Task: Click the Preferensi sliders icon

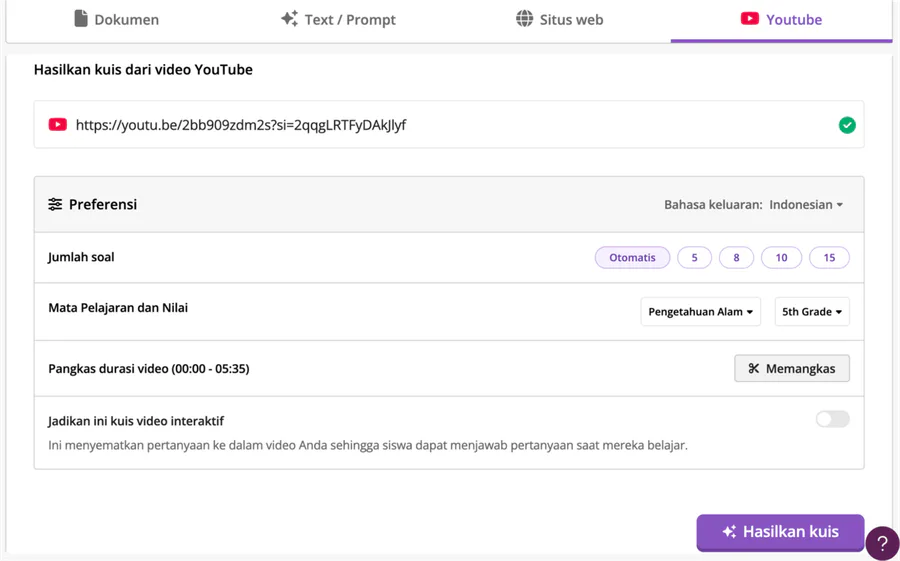Action: pos(55,205)
